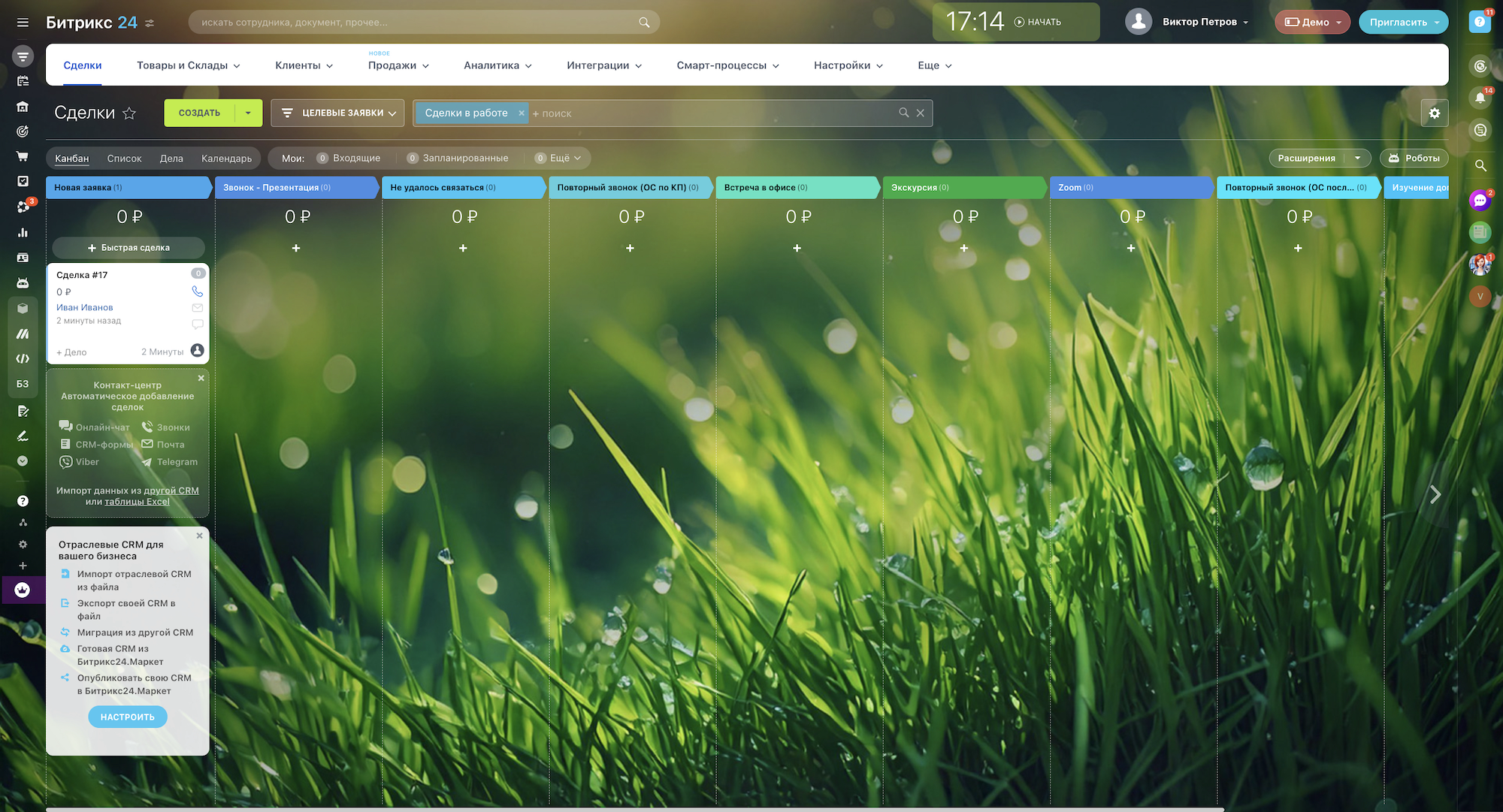Open the help question mark in left sidebar

(23, 501)
